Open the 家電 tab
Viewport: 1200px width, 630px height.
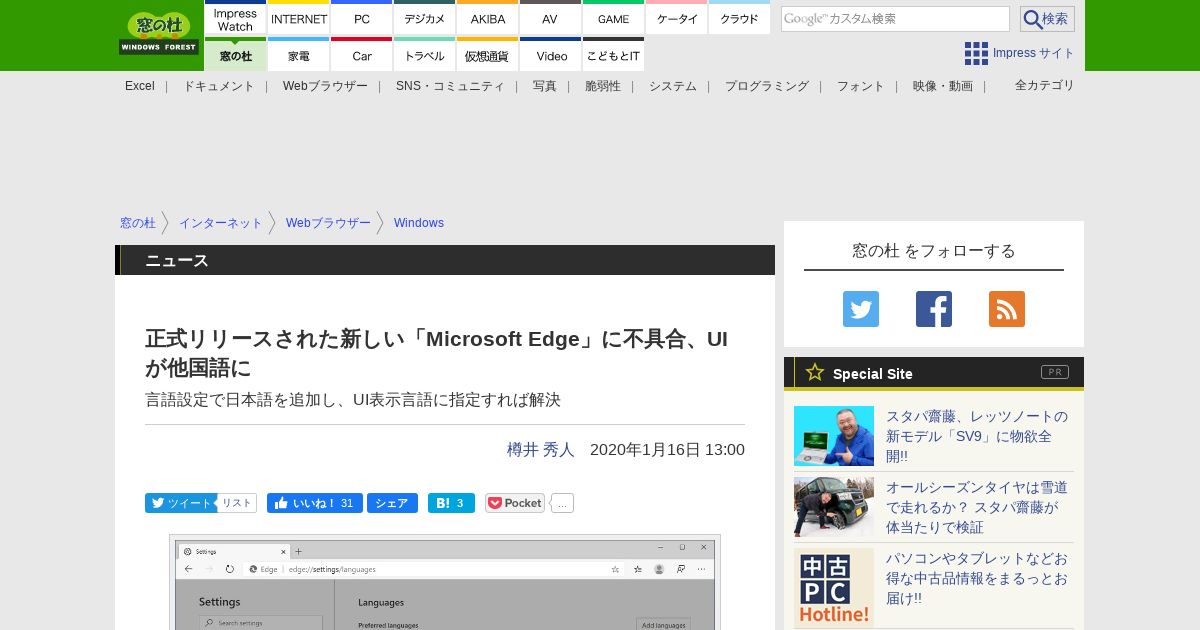(x=299, y=55)
